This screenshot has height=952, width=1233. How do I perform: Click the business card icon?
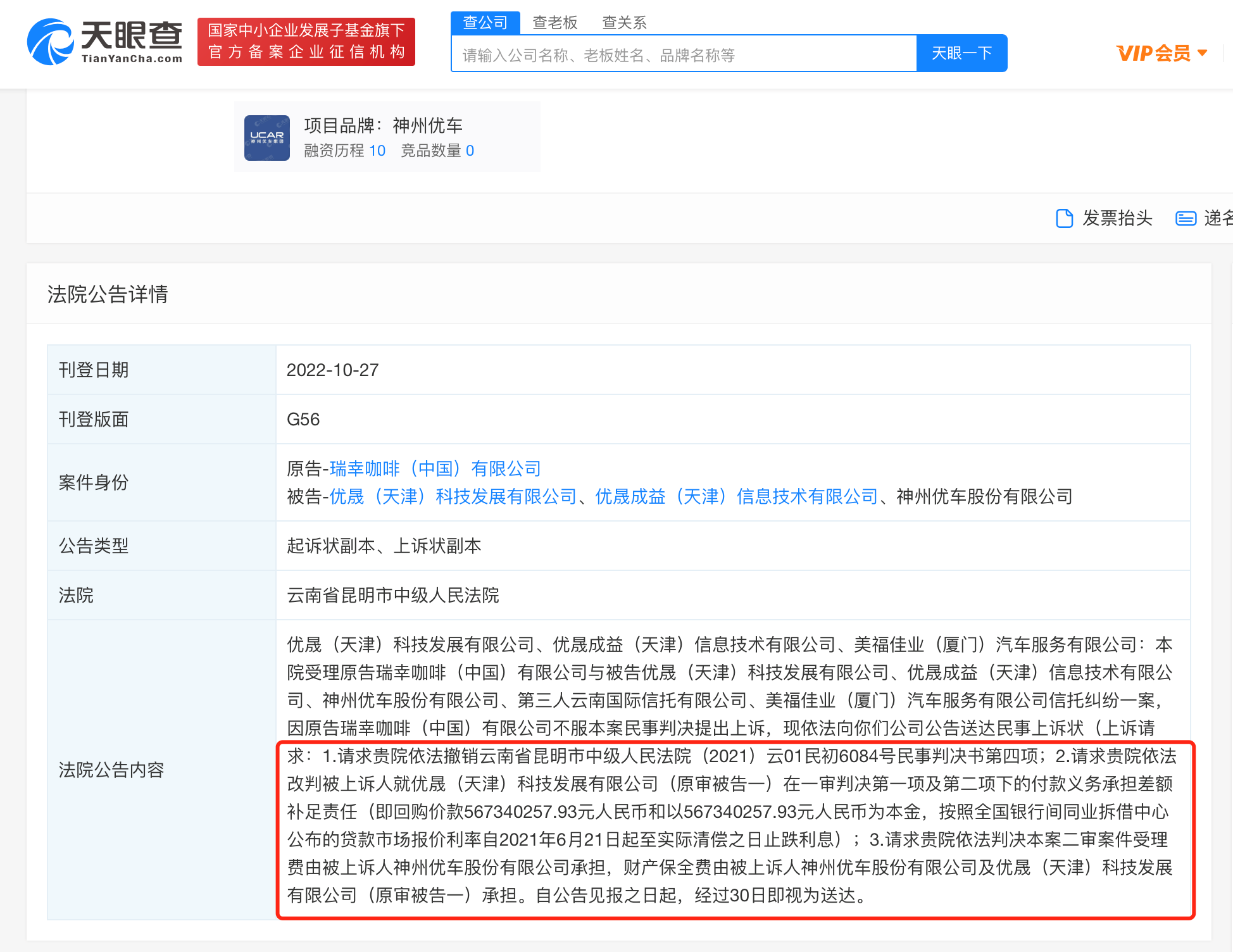[1185, 218]
